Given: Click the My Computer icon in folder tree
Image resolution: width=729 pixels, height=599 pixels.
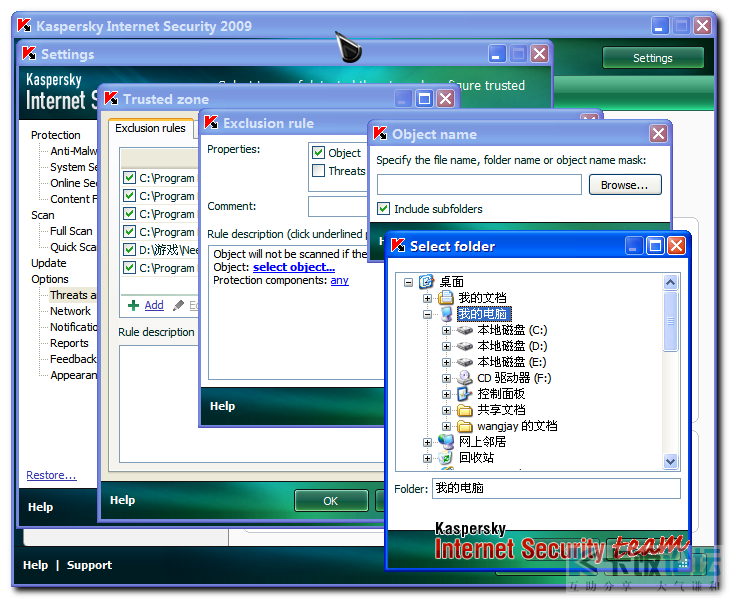Looking at the screenshot, I should click(446, 314).
